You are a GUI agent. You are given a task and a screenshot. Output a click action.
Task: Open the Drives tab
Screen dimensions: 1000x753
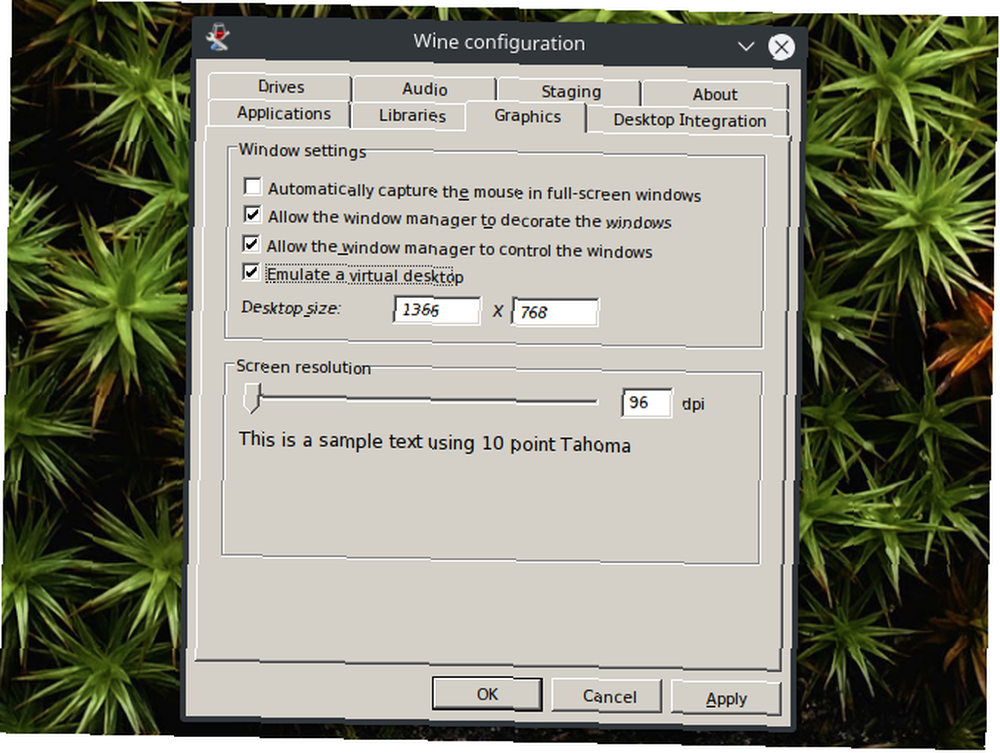tap(281, 87)
